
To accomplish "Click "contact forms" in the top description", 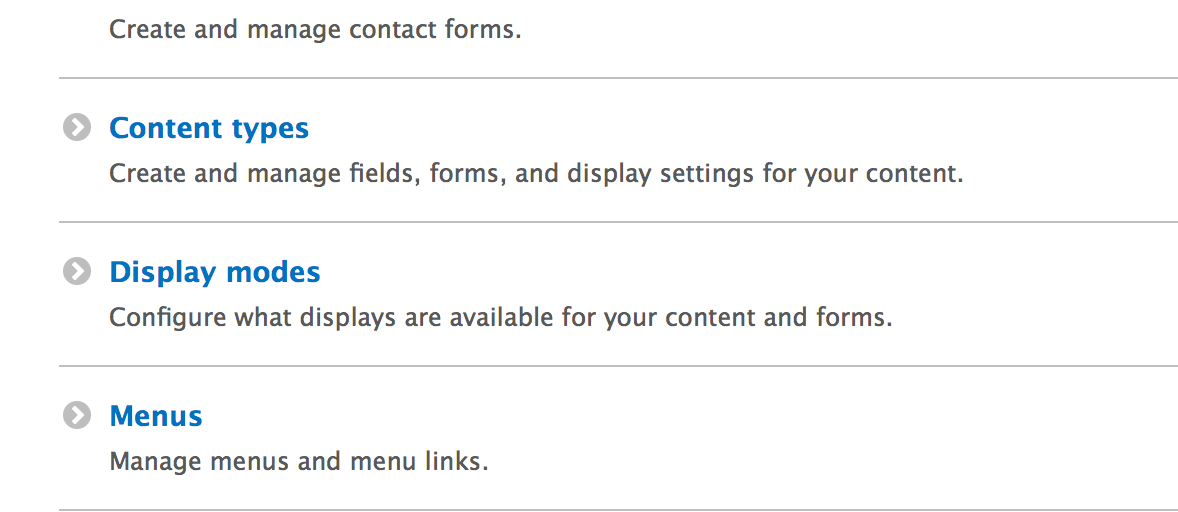I will pyautogui.click(x=435, y=30).
